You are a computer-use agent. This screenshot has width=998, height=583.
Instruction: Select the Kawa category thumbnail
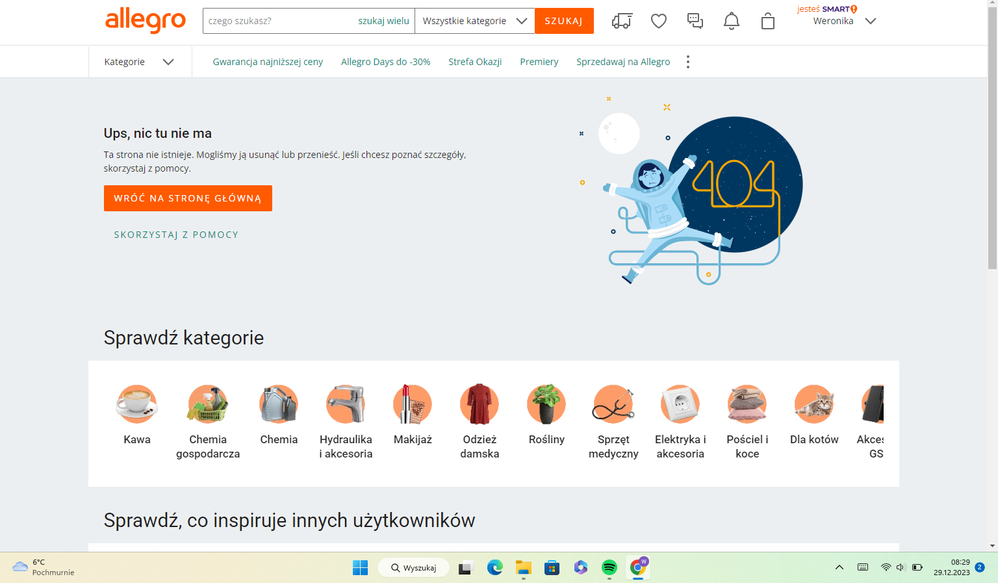click(x=137, y=405)
